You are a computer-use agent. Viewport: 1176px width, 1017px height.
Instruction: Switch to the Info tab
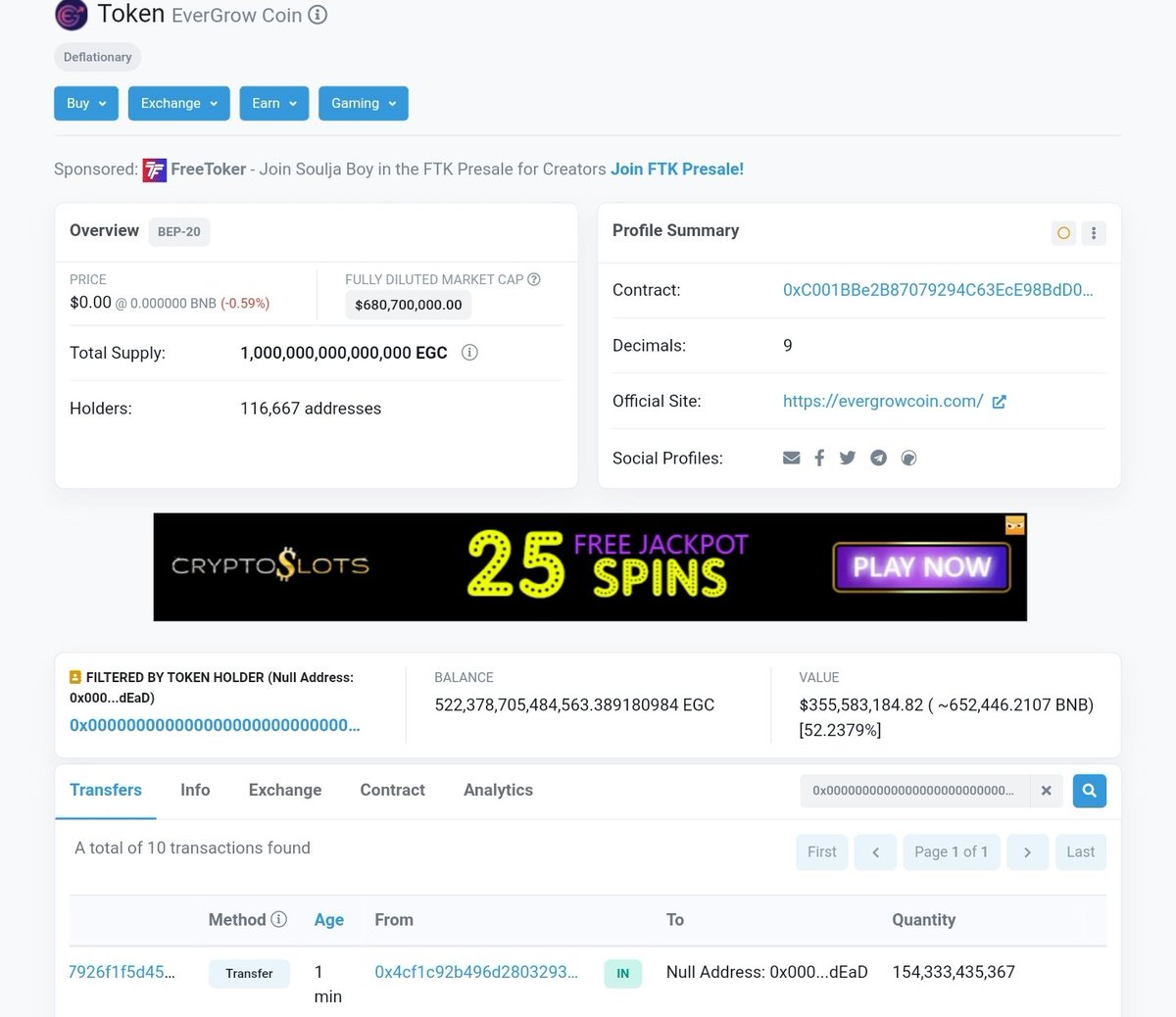(x=195, y=790)
